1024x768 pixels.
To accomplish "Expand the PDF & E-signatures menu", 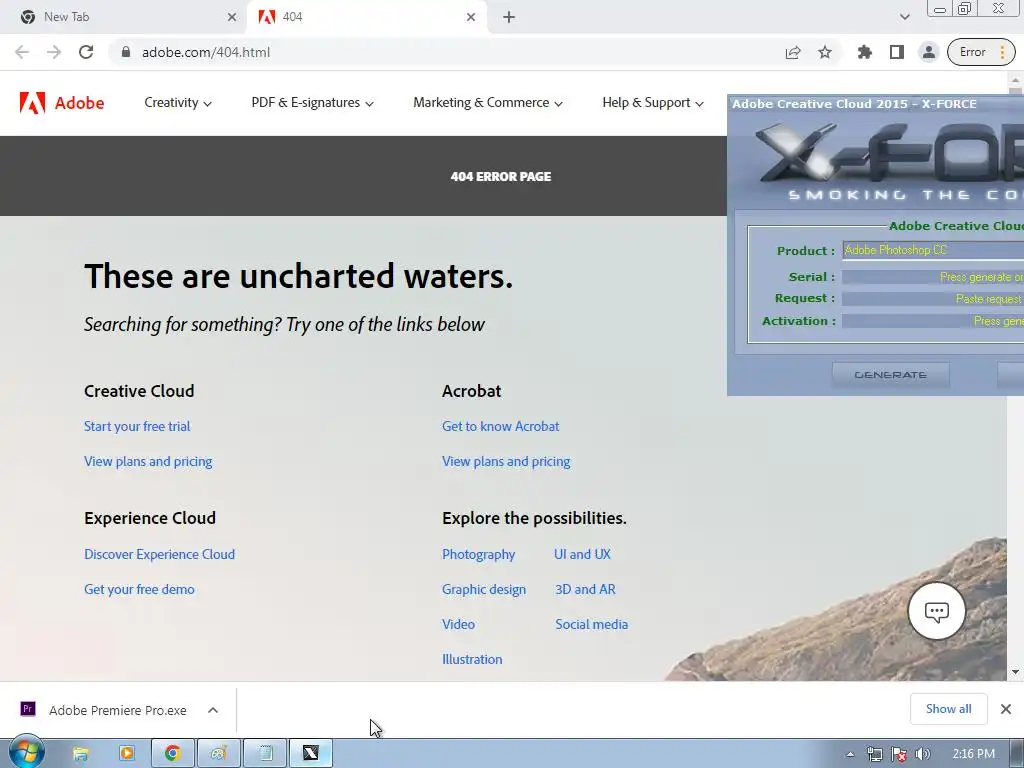I will [x=312, y=103].
